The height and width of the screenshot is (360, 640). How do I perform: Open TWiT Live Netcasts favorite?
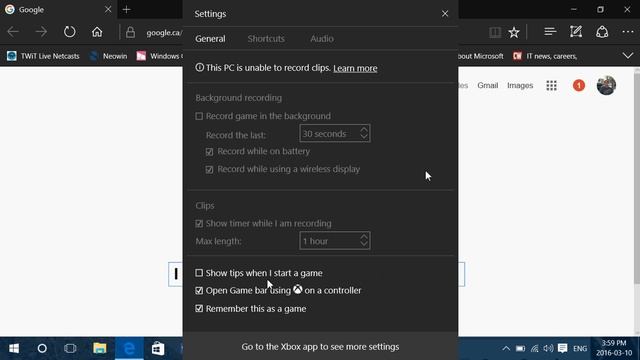click(x=43, y=56)
